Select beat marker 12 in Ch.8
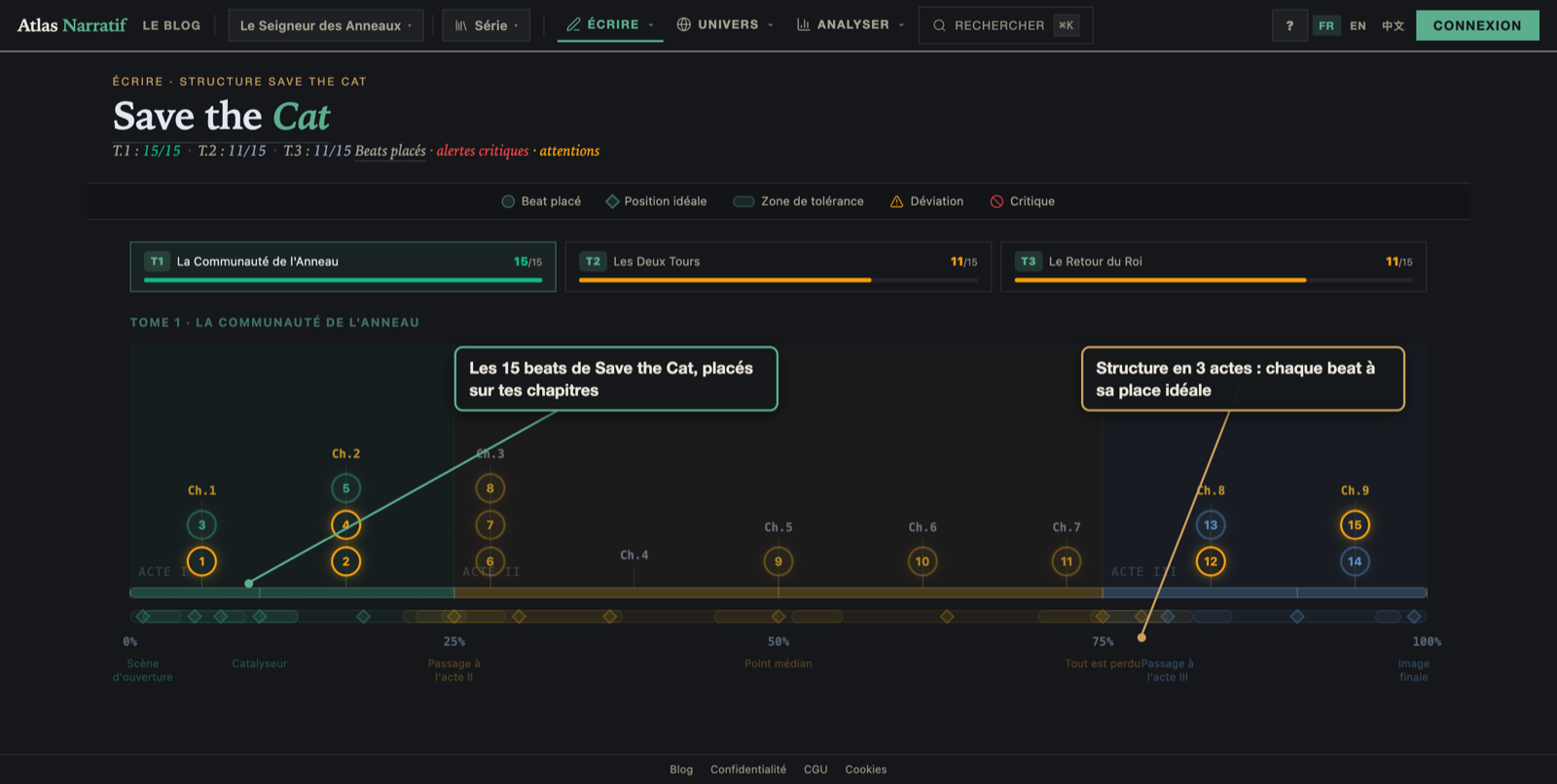The image size is (1557, 784). click(1211, 561)
